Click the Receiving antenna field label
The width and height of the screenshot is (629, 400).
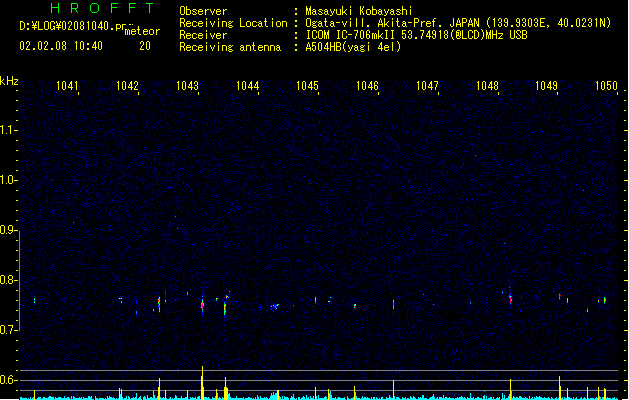point(230,47)
